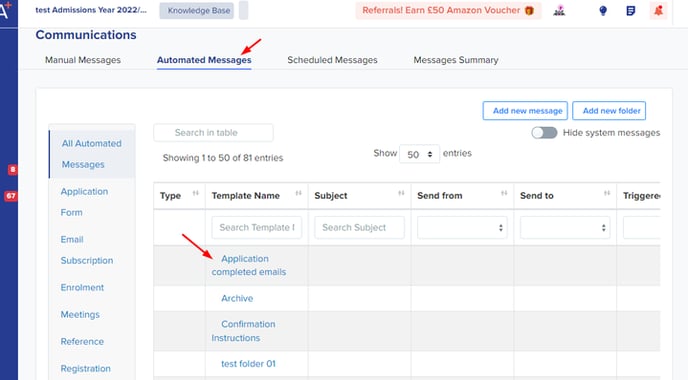The height and width of the screenshot is (380, 688).
Task: Click the A+ logo in sidebar
Action: coord(6,11)
